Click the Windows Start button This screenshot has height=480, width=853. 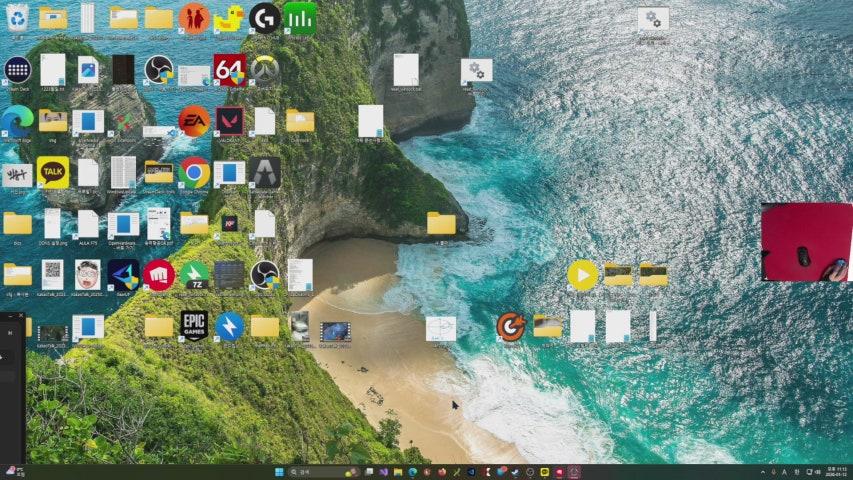click(277, 472)
